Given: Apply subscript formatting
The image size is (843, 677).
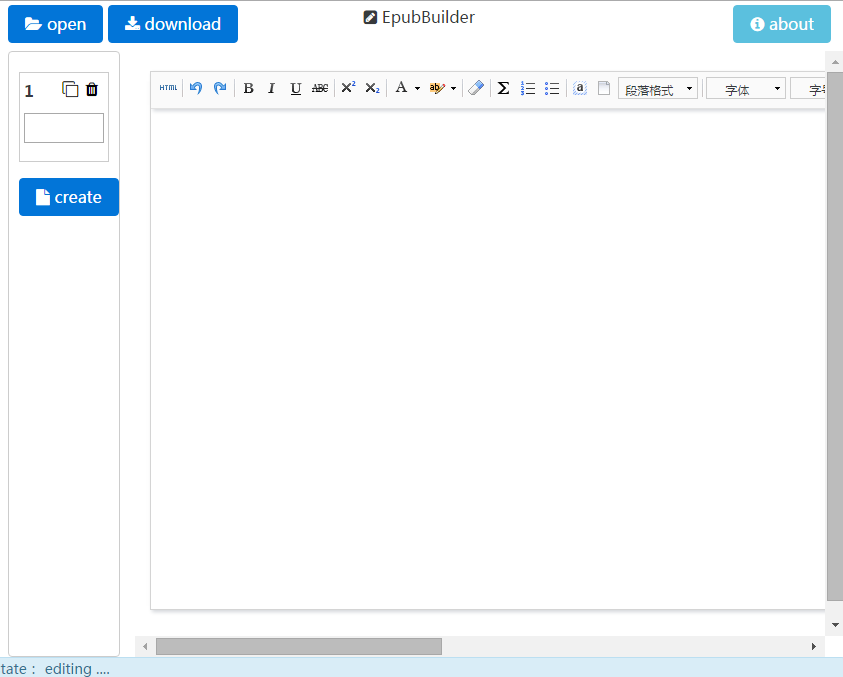Looking at the screenshot, I should coord(371,88).
